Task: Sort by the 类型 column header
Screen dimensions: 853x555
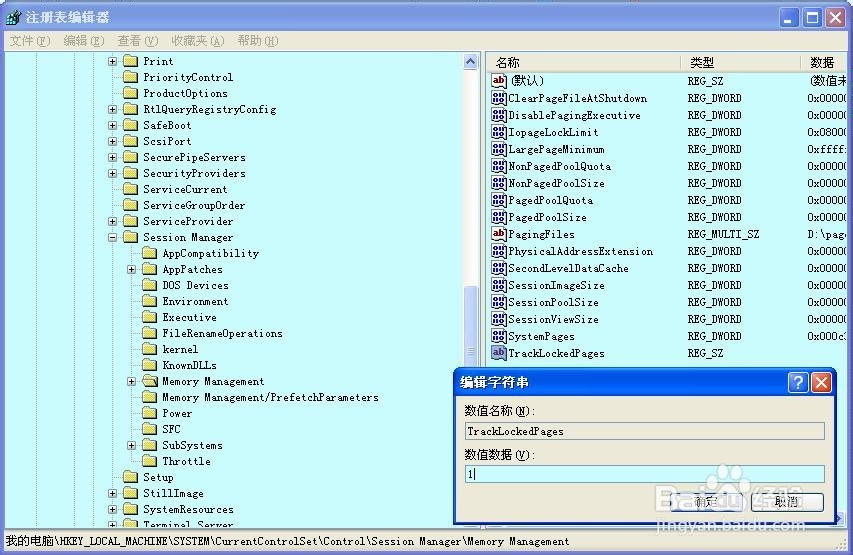Action: 740,63
